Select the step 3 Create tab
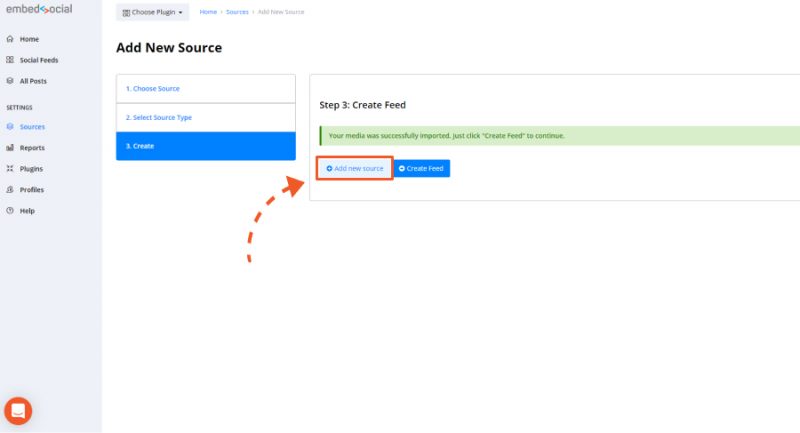The image size is (800, 433). pos(206,146)
